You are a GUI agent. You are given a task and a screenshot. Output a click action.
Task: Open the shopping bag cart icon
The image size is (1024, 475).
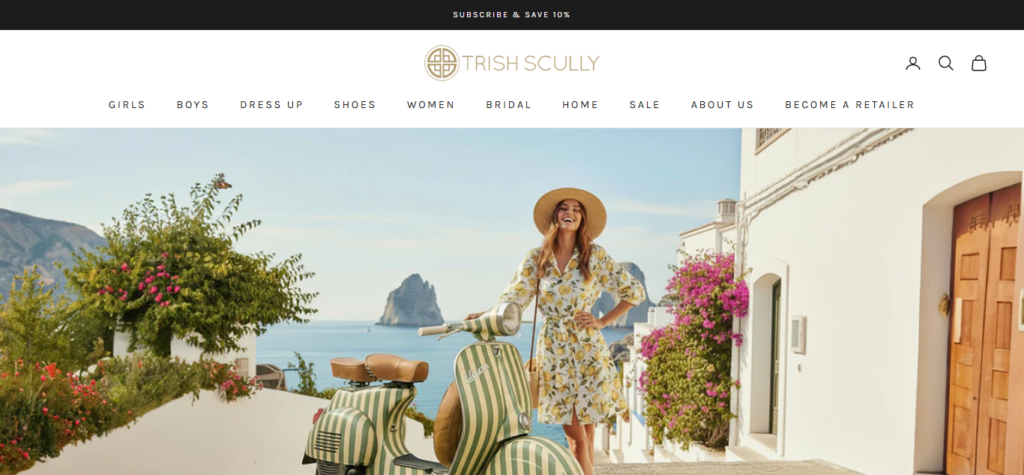(x=978, y=63)
